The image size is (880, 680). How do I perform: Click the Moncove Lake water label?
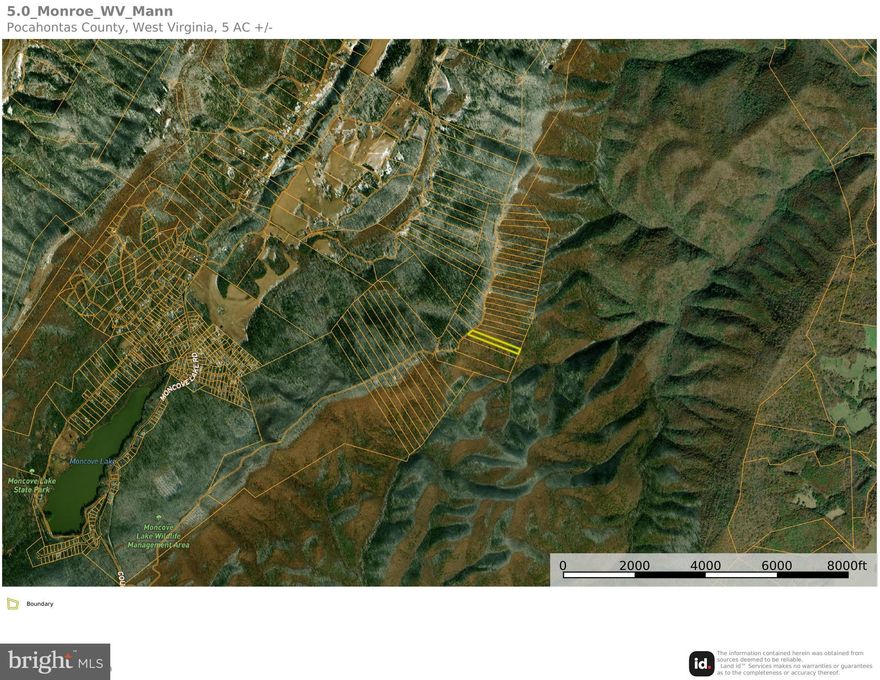(x=96, y=461)
